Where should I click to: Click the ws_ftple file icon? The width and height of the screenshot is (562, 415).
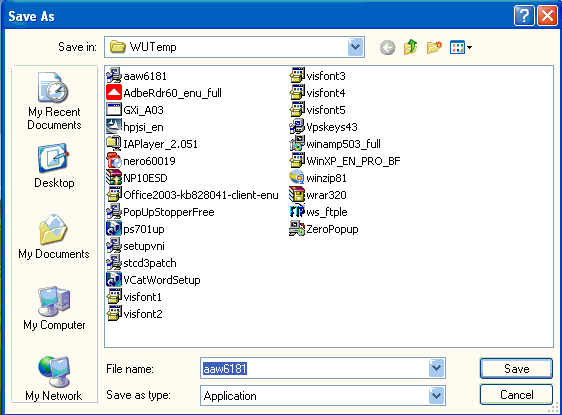pyautogui.click(x=297, y=212)
